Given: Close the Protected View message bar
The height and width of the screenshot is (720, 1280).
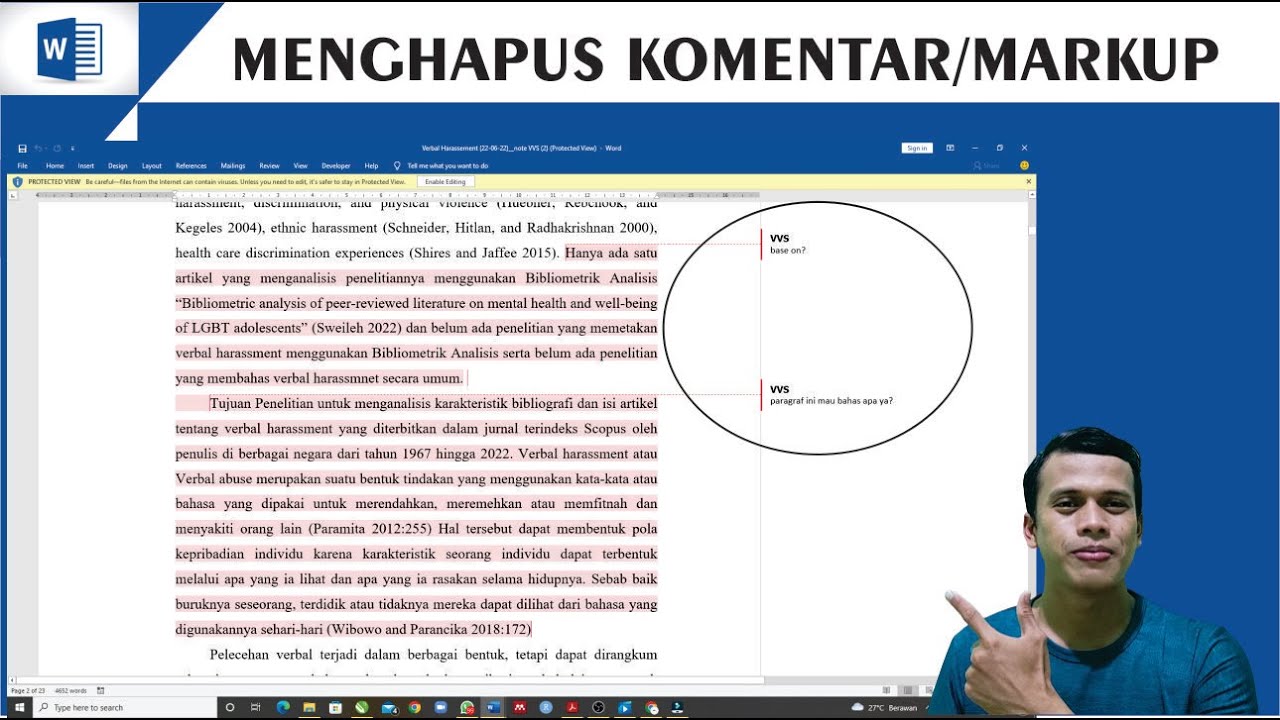Looking at the screenshot, I should click(1028, 182).
